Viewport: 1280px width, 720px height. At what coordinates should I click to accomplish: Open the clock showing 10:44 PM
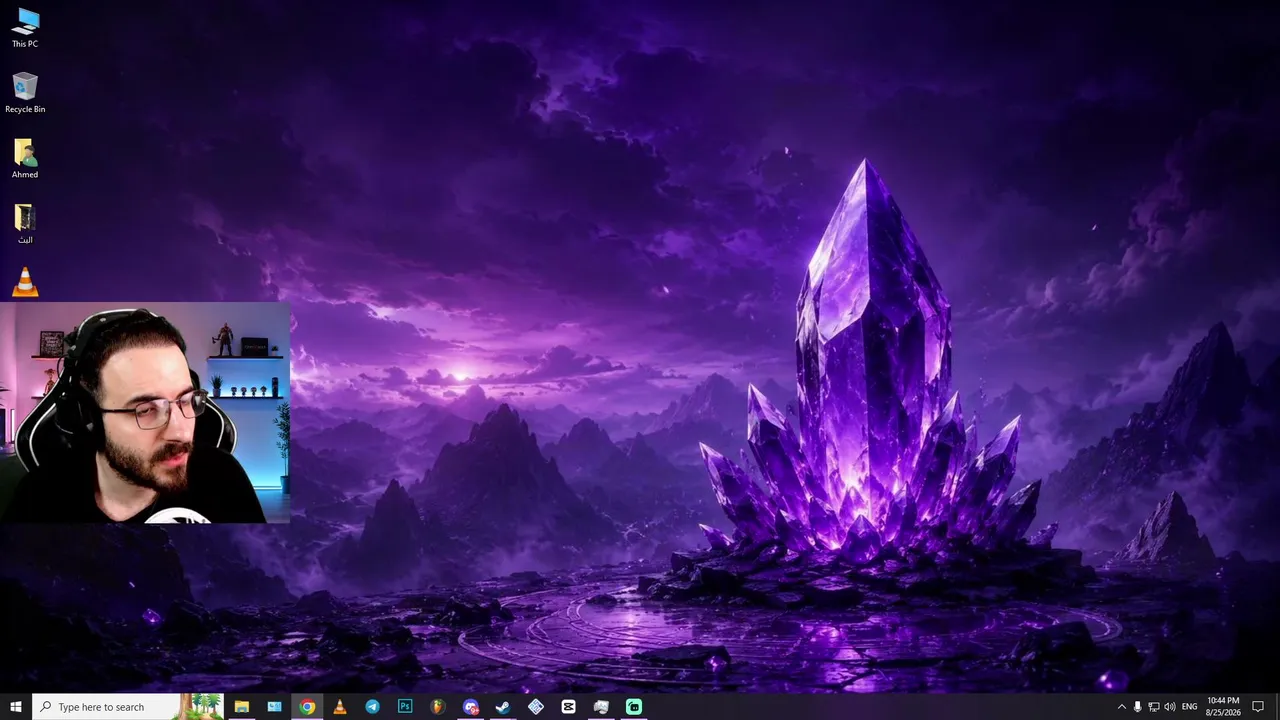click(1223, 707)
